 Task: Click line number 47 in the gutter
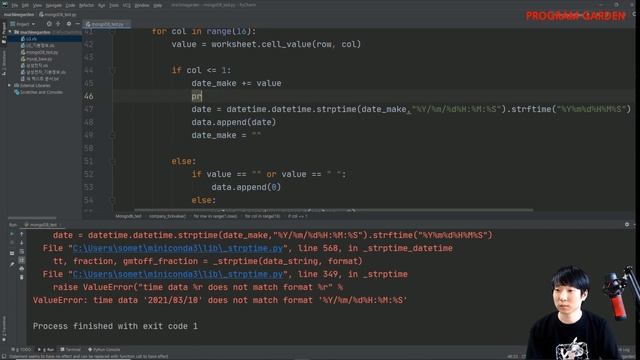pos(89,109)
